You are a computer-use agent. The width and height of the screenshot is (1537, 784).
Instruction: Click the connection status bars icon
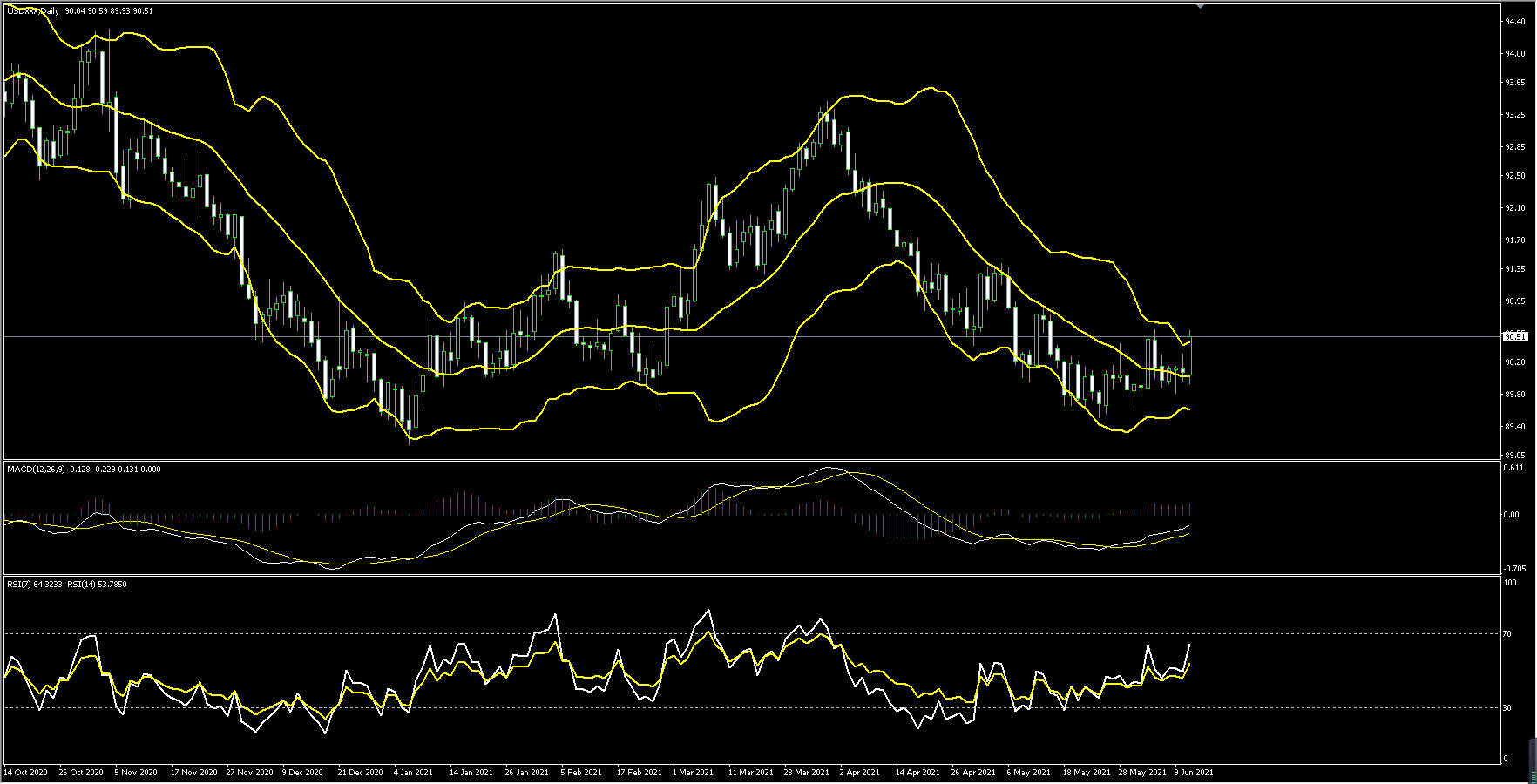click(x=1533, y=761)
